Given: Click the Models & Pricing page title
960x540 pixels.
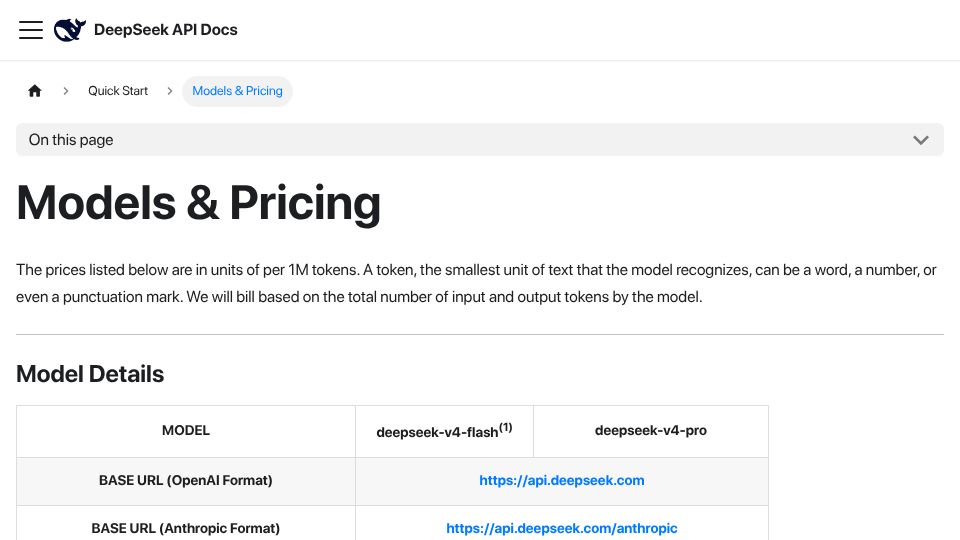Looking at the screenshot, I should [x=198, y=203].
